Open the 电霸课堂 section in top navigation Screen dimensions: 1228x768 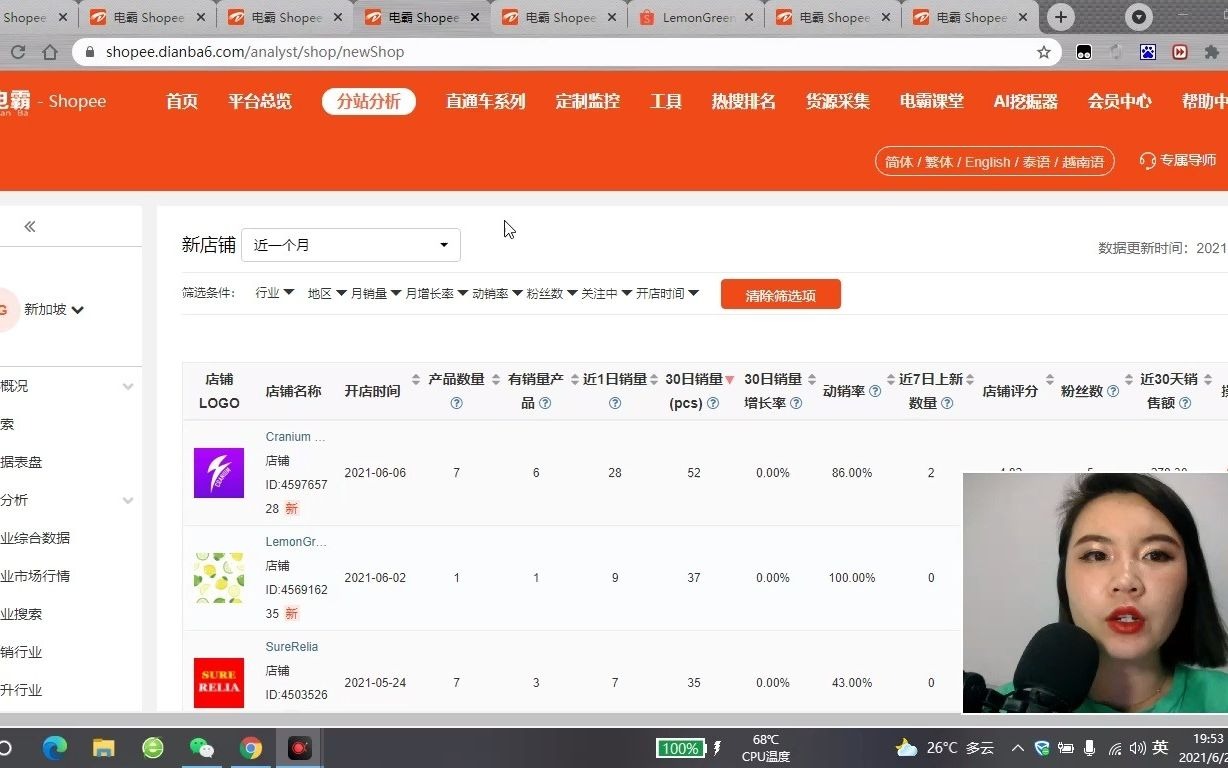(930, 101)
